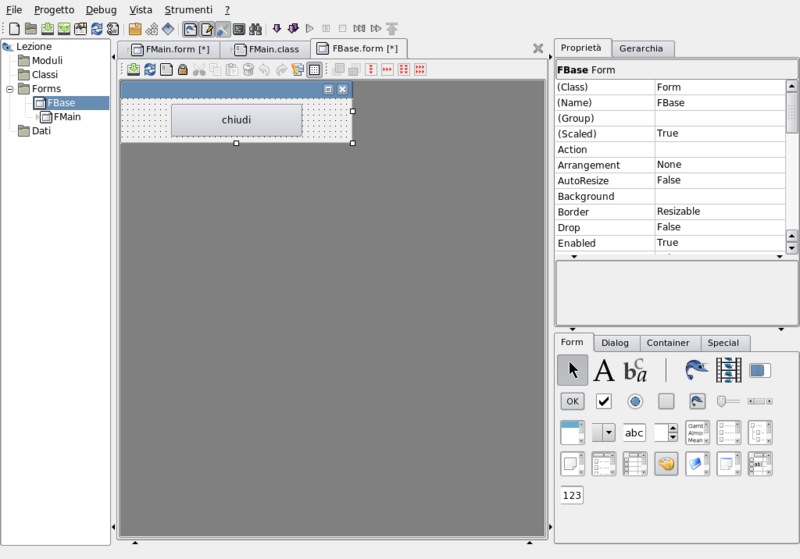The width and height of the screenshot is (800, 559).
Task: Open the Dialog toolbox tab
Action: [614, 343]
